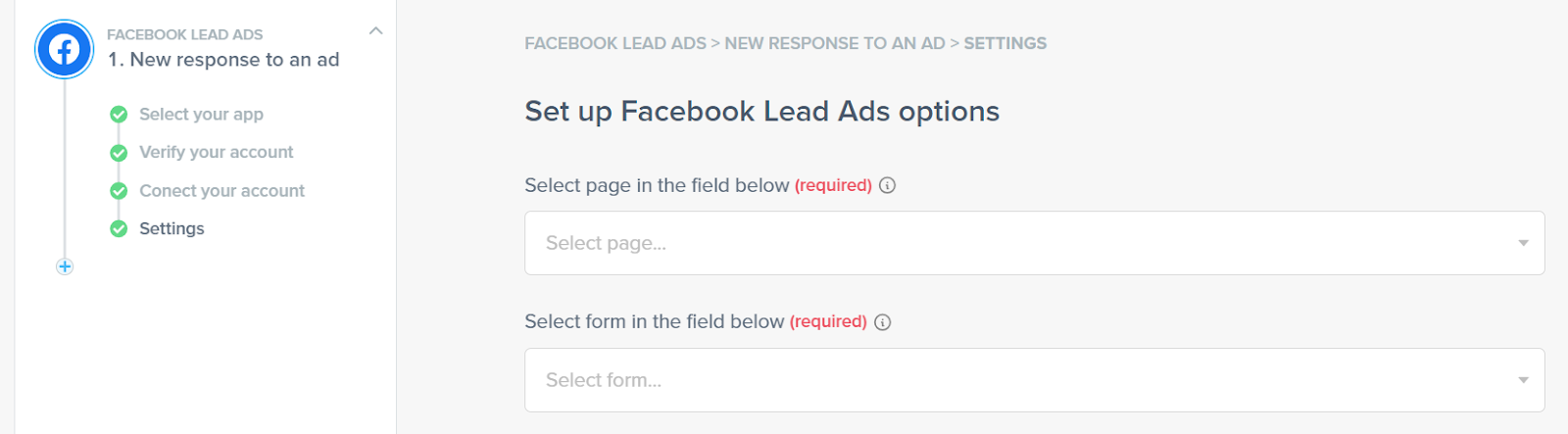Collapse the Facebook Lead Ads step chevron
Image resolution: width=1568 pixels, height=434 pixels.
click(x=375, y=31)
